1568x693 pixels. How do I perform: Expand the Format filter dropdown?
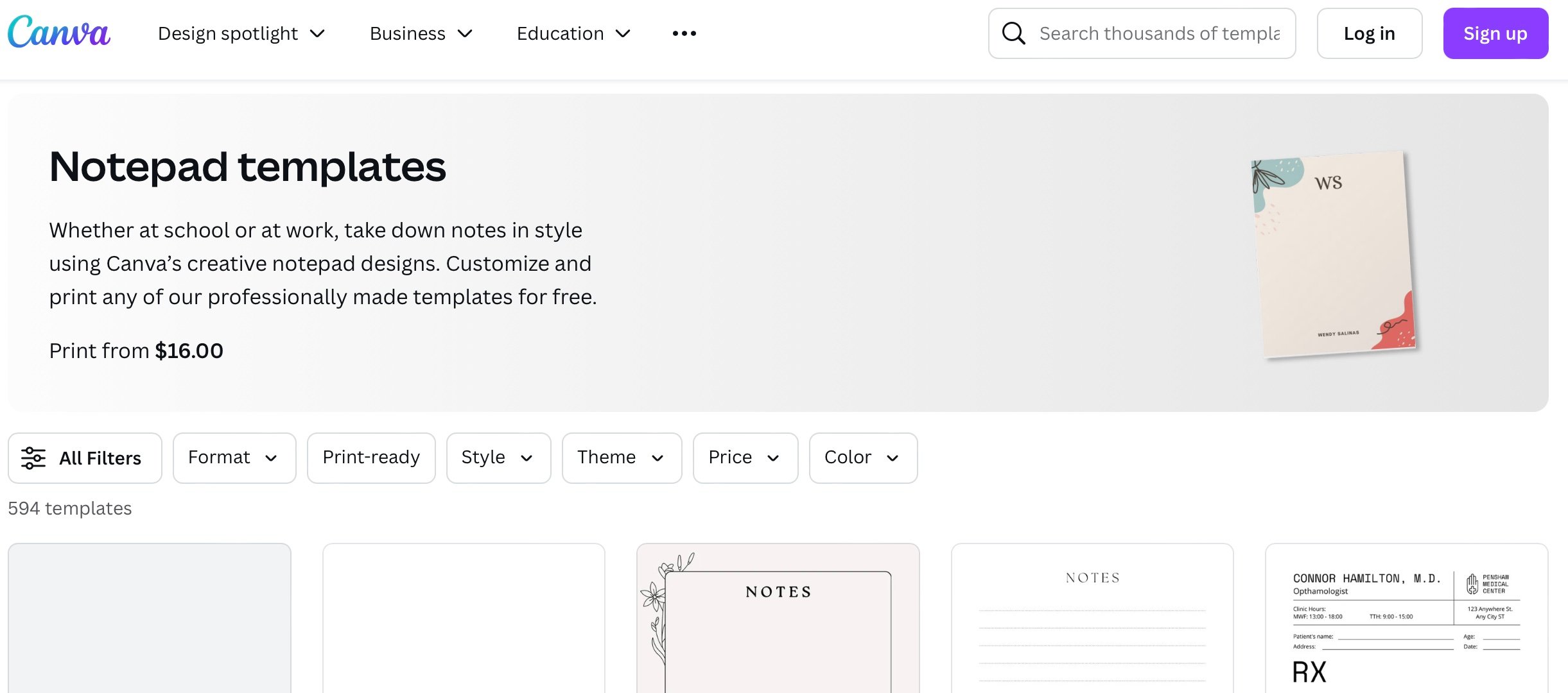click(x=234, y=458)
